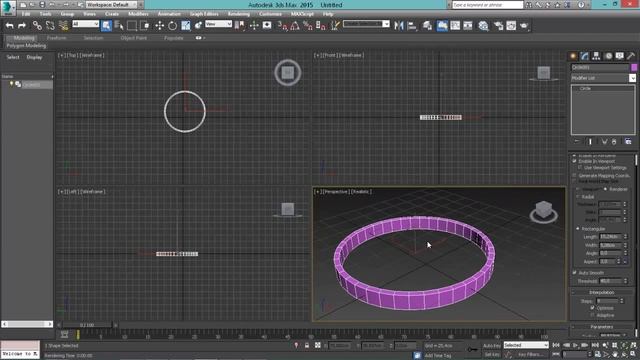Activate Bind to Space Warp tool
The width and height of the screenshot is (640, 360).
coord(63,26)
